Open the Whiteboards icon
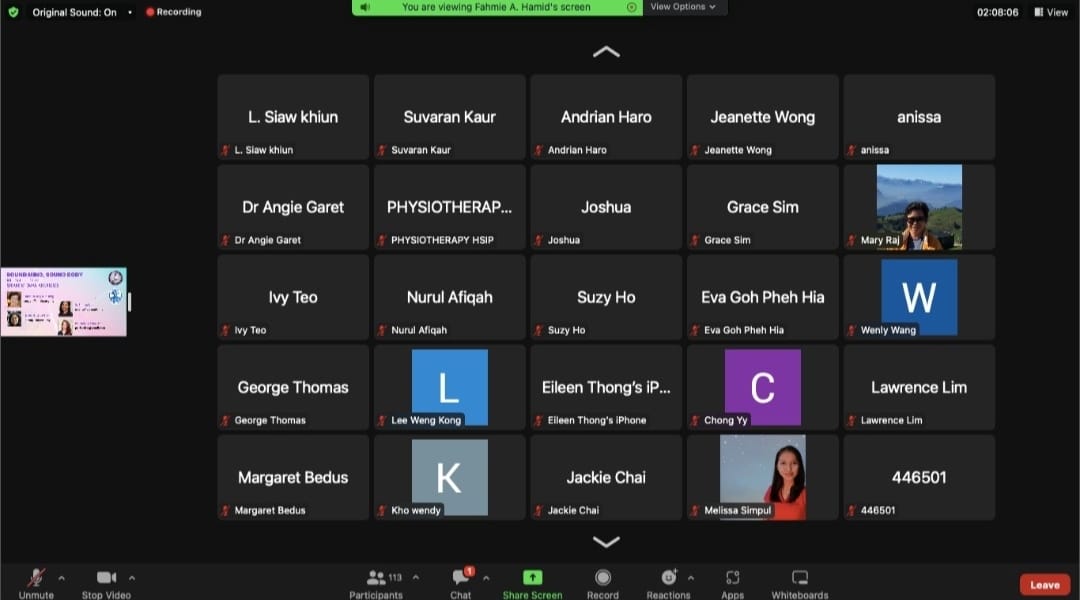The height and width of the screenshot is (600, 1080). [800, 578]
